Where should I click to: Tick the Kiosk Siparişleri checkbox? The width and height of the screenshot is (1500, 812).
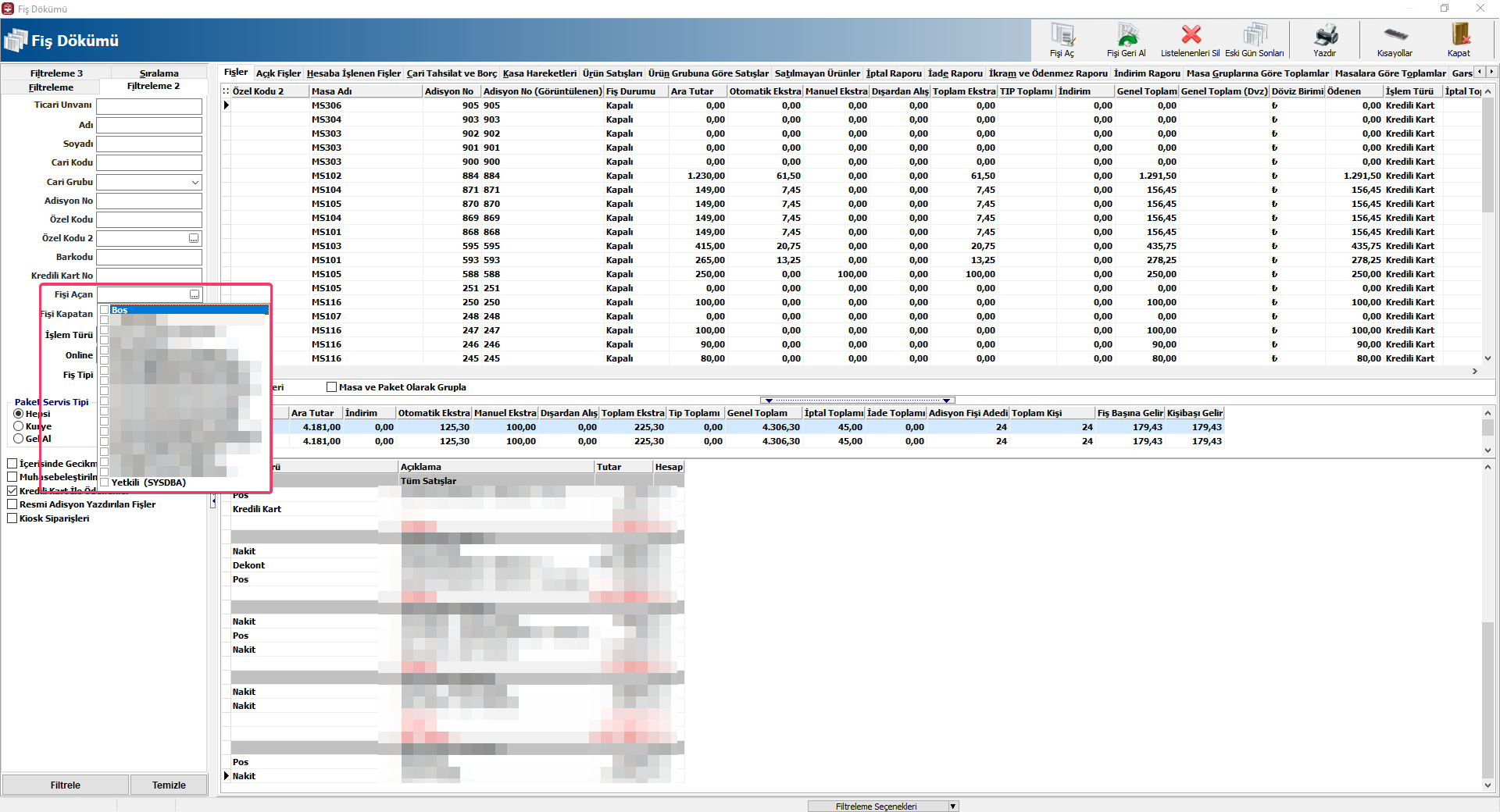coord(12,518)
